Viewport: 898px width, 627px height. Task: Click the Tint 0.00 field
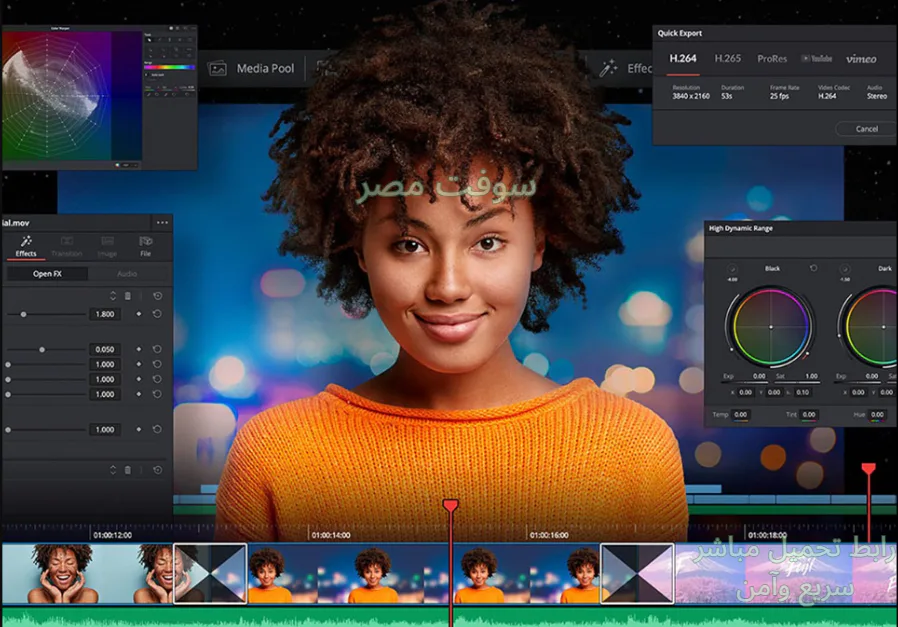(809, 415)
